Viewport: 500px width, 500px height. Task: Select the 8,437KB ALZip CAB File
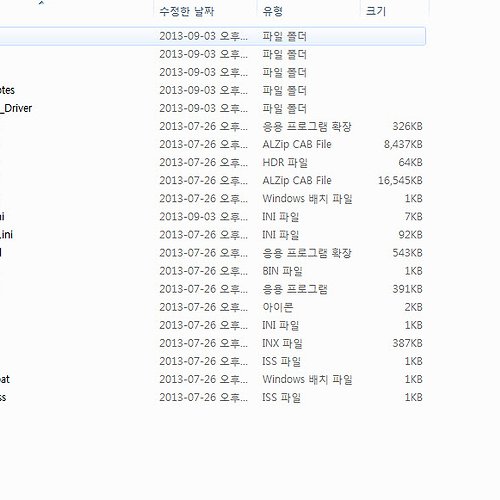(x=212, y=144)
